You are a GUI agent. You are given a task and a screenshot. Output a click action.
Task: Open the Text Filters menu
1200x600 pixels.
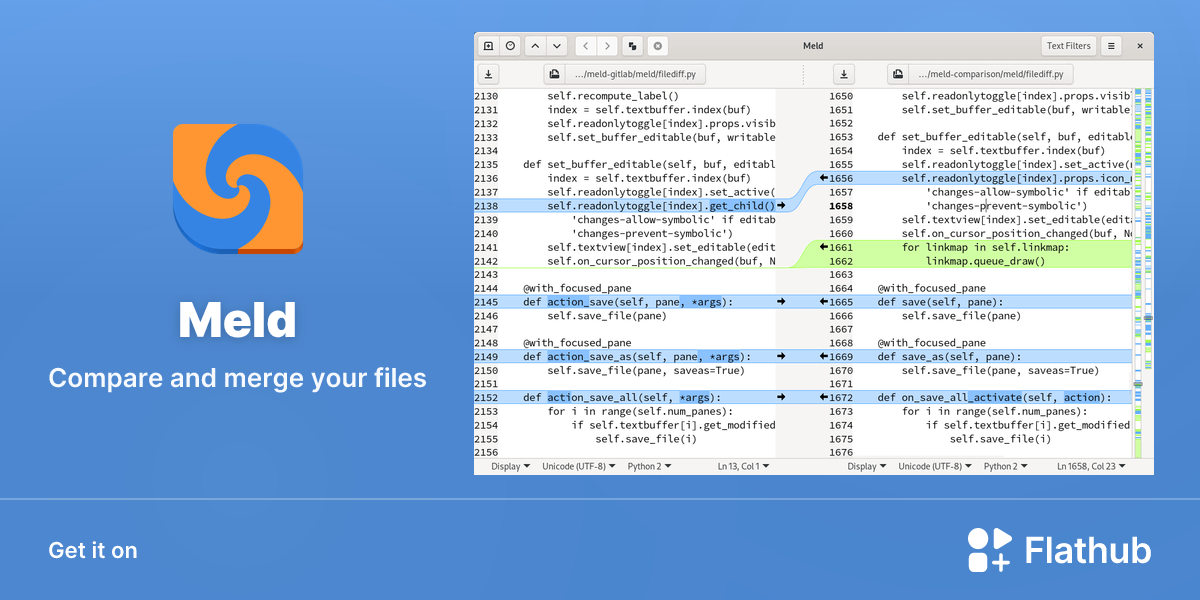point(1069,46)
